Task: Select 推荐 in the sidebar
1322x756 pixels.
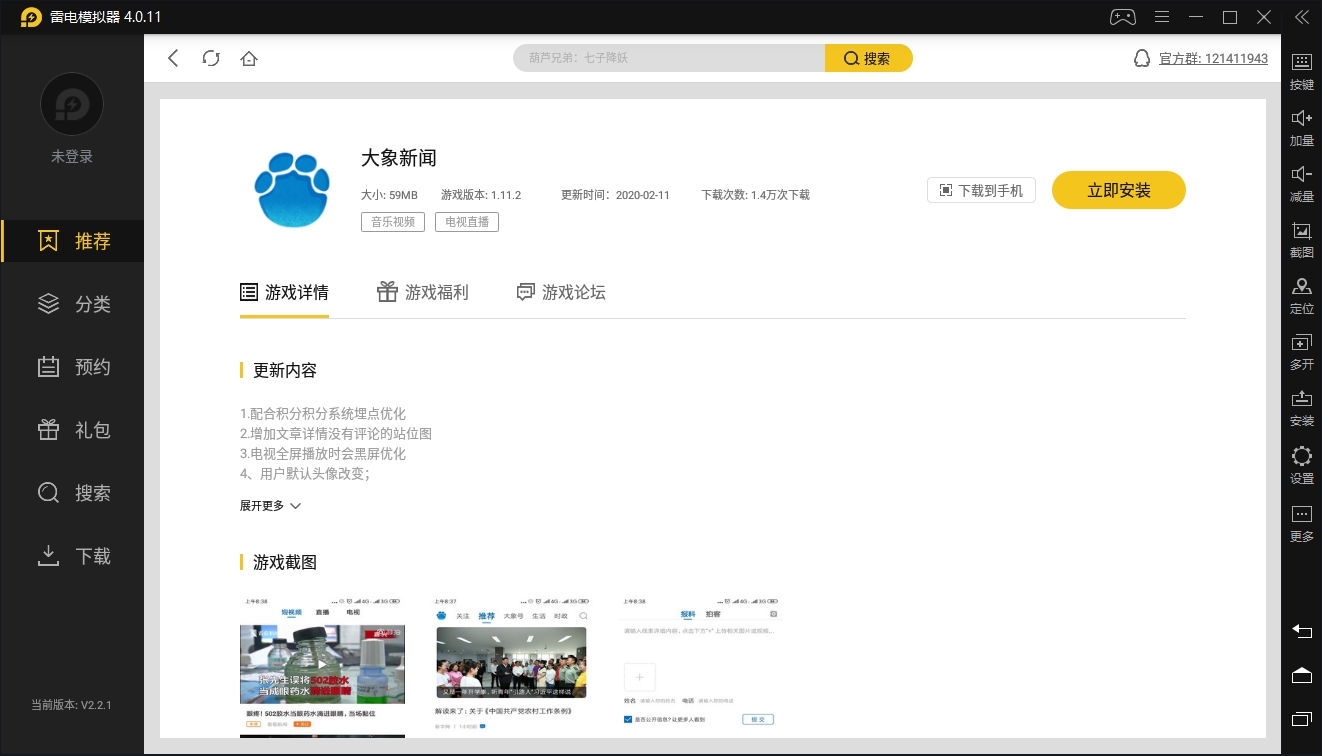Action: coord(72,241)
